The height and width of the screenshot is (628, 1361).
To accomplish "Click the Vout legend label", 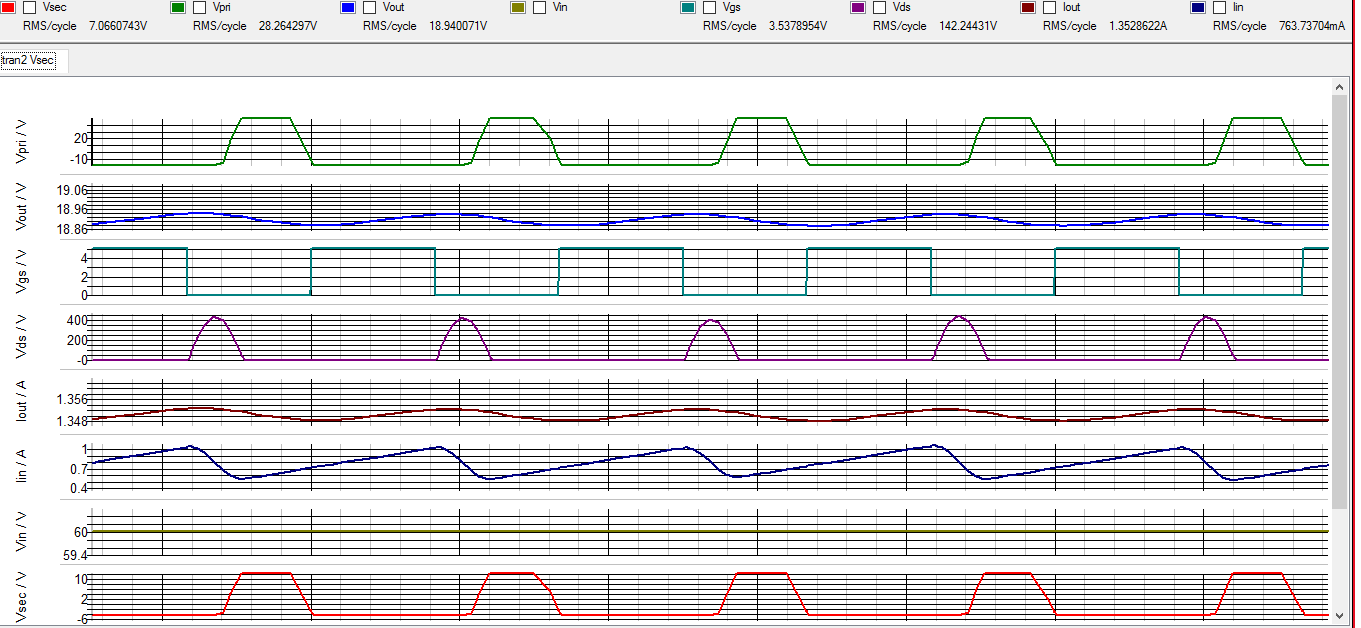I will coord(393,7).
